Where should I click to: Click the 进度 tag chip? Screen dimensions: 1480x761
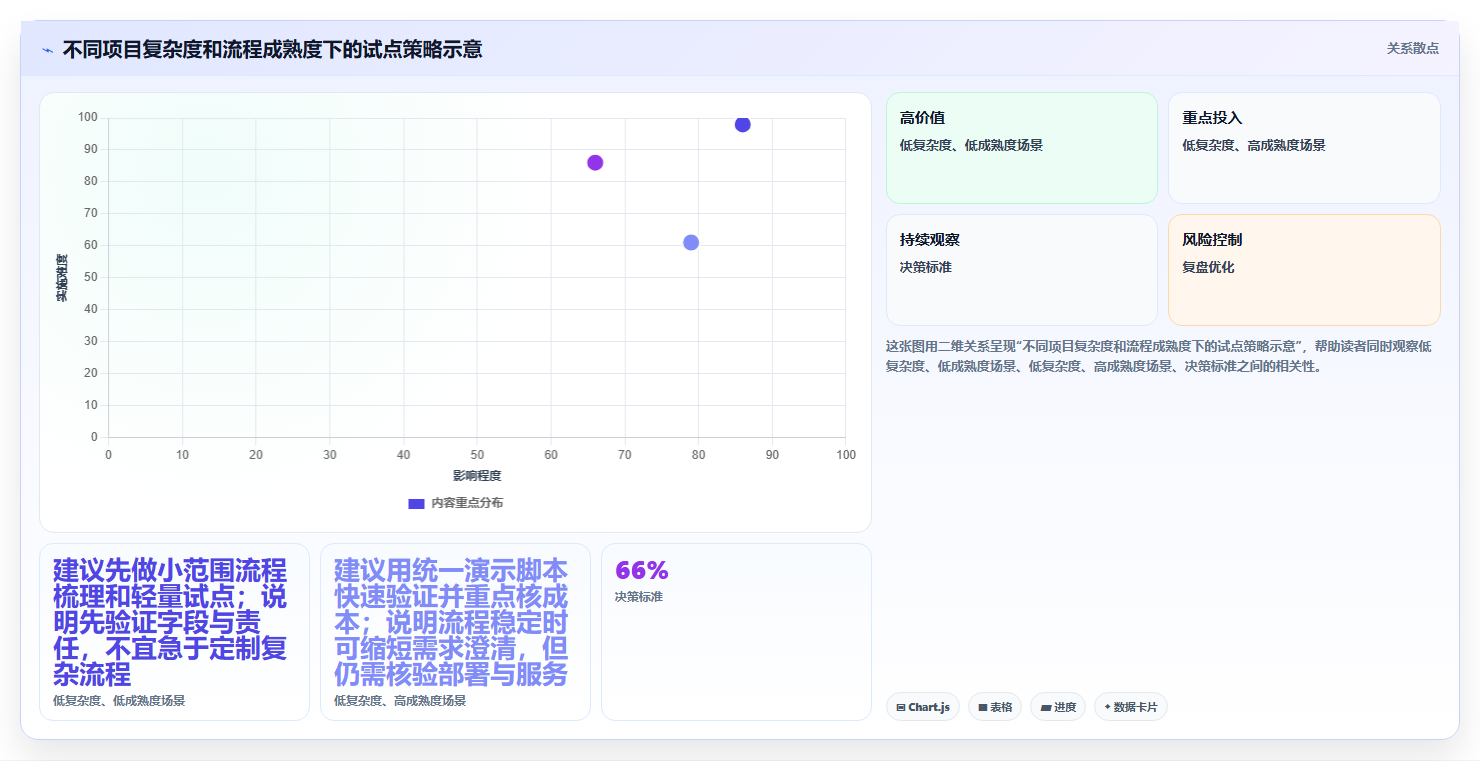point(1057,707)
